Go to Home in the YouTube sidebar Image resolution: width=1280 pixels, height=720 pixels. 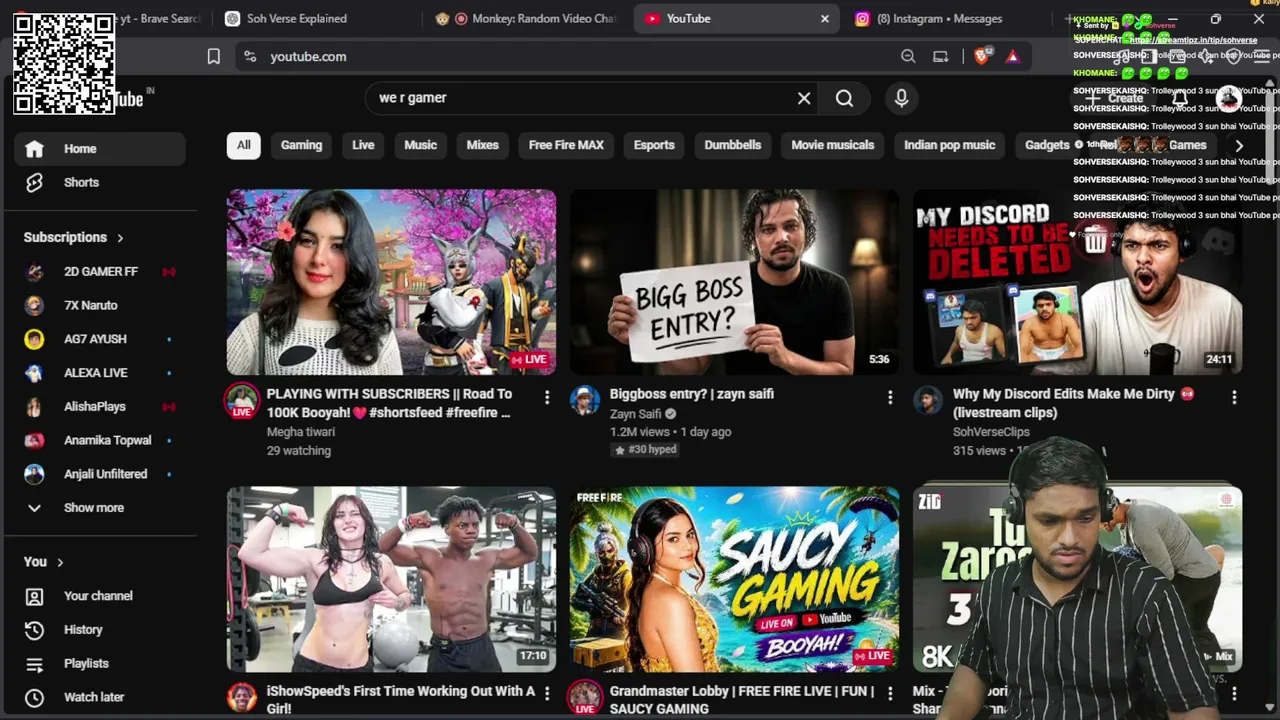(x=100, y=149)
